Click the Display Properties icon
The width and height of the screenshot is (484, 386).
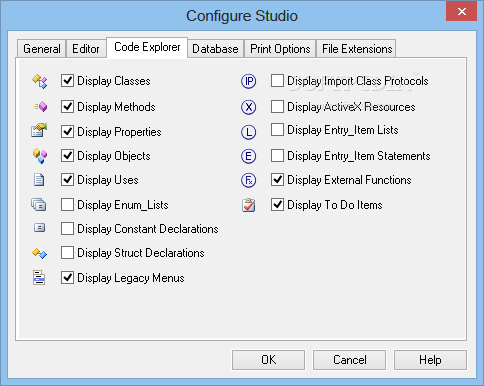[x=39, y=130]
